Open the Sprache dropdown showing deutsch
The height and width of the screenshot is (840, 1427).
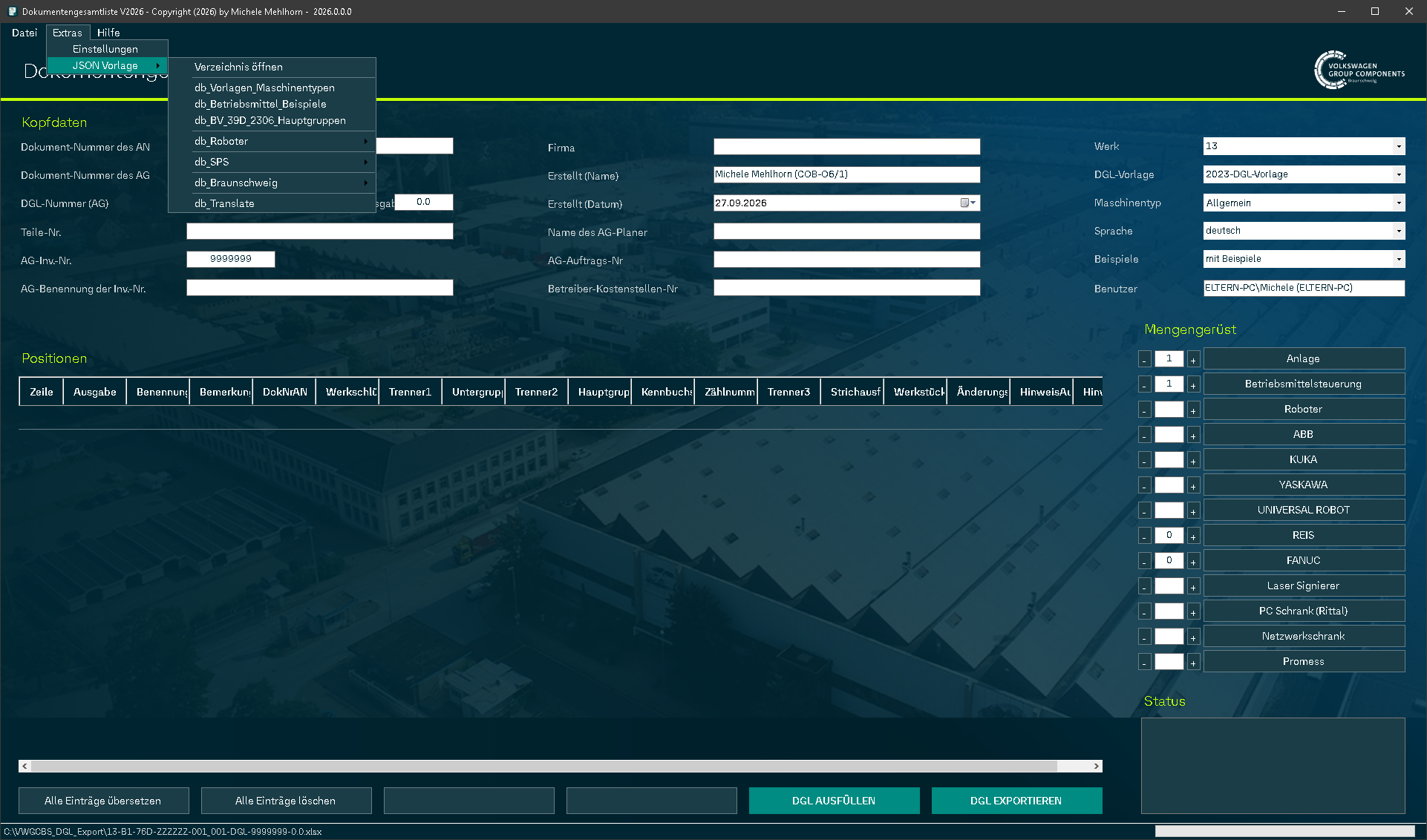(1399, 231)
